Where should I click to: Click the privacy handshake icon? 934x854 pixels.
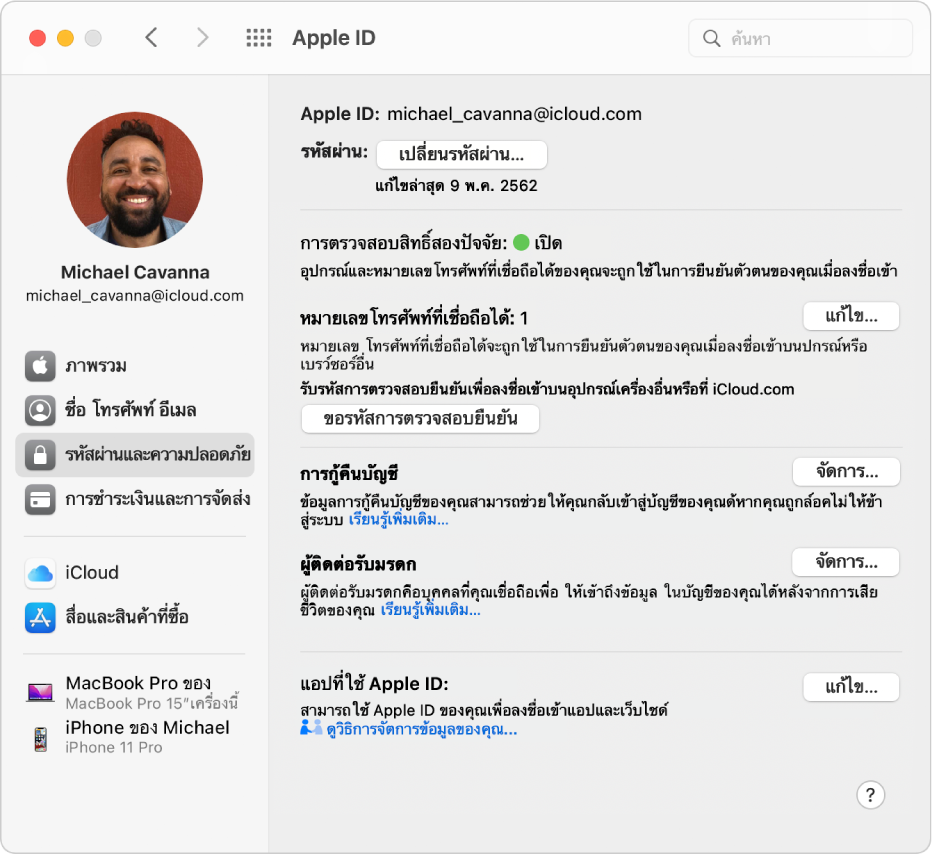(311, 728)
